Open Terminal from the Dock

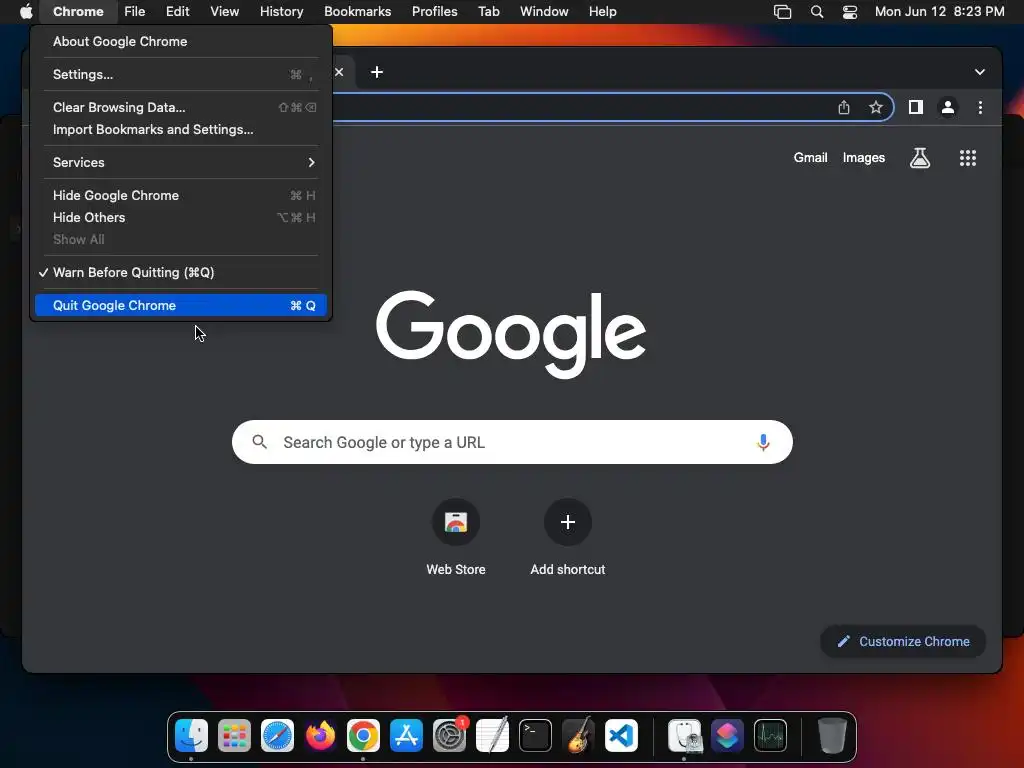coord(535,735)
